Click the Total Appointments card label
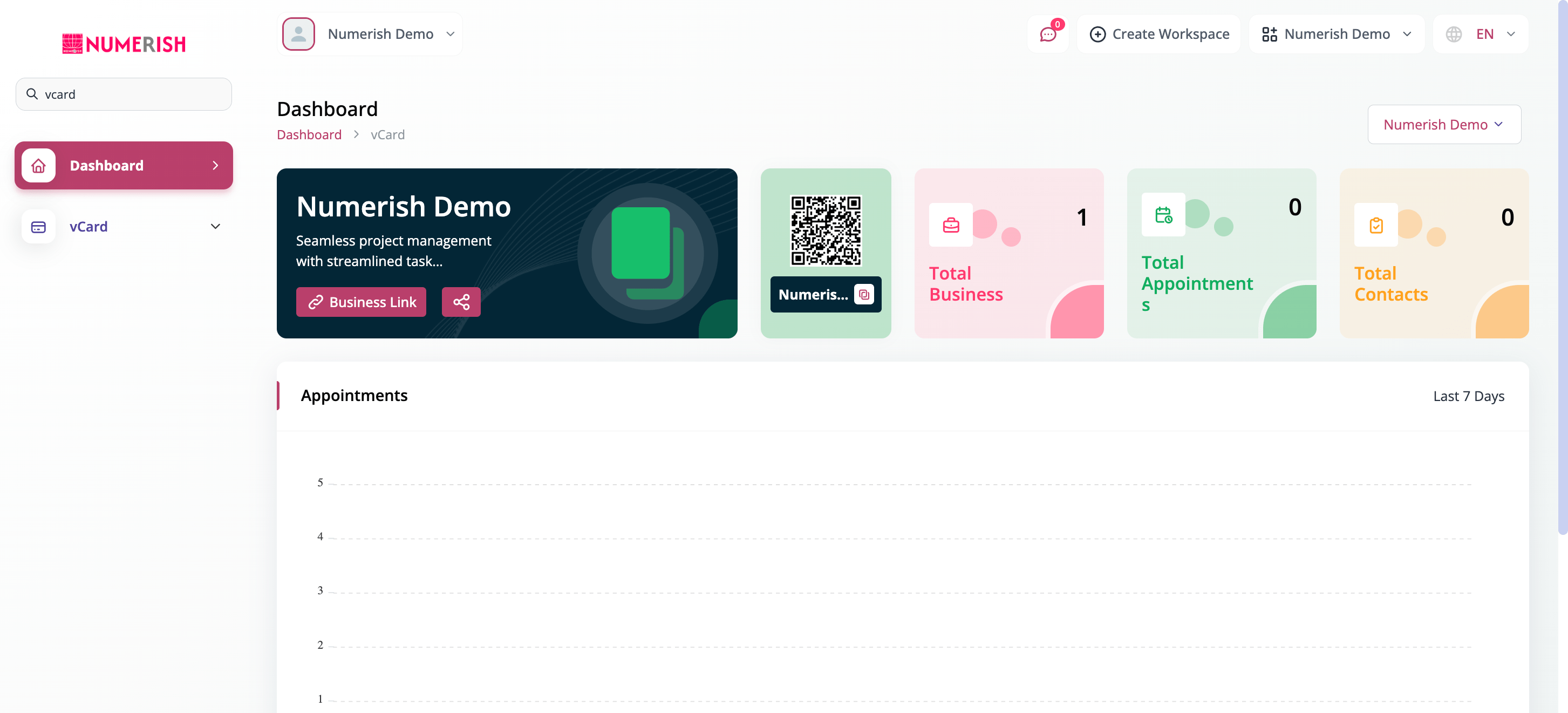This screenshot has height=713, width=1568. tap(1197, 284)
